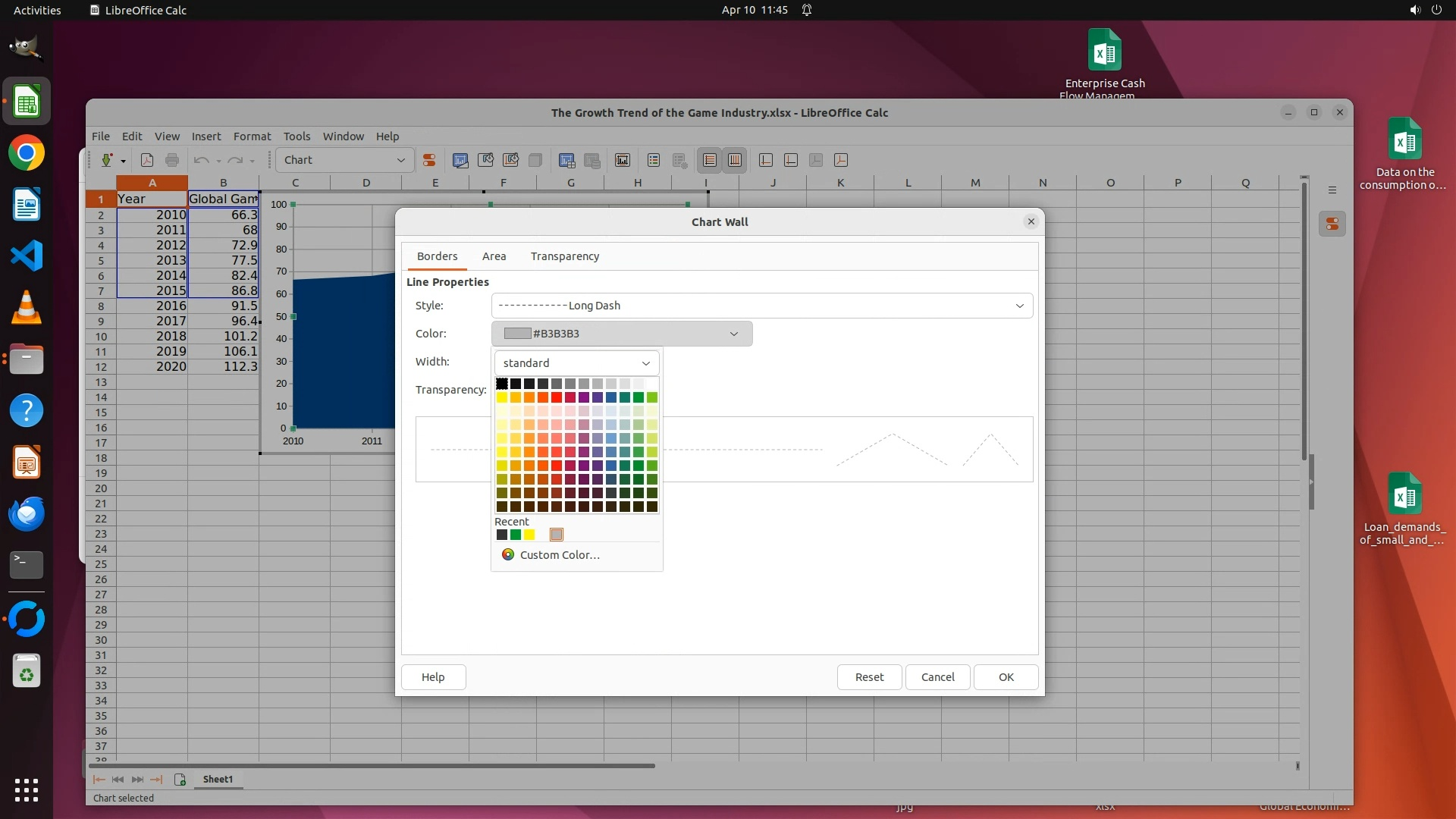Expand the line Style Long Dash dropdown

tap(761, 306)
